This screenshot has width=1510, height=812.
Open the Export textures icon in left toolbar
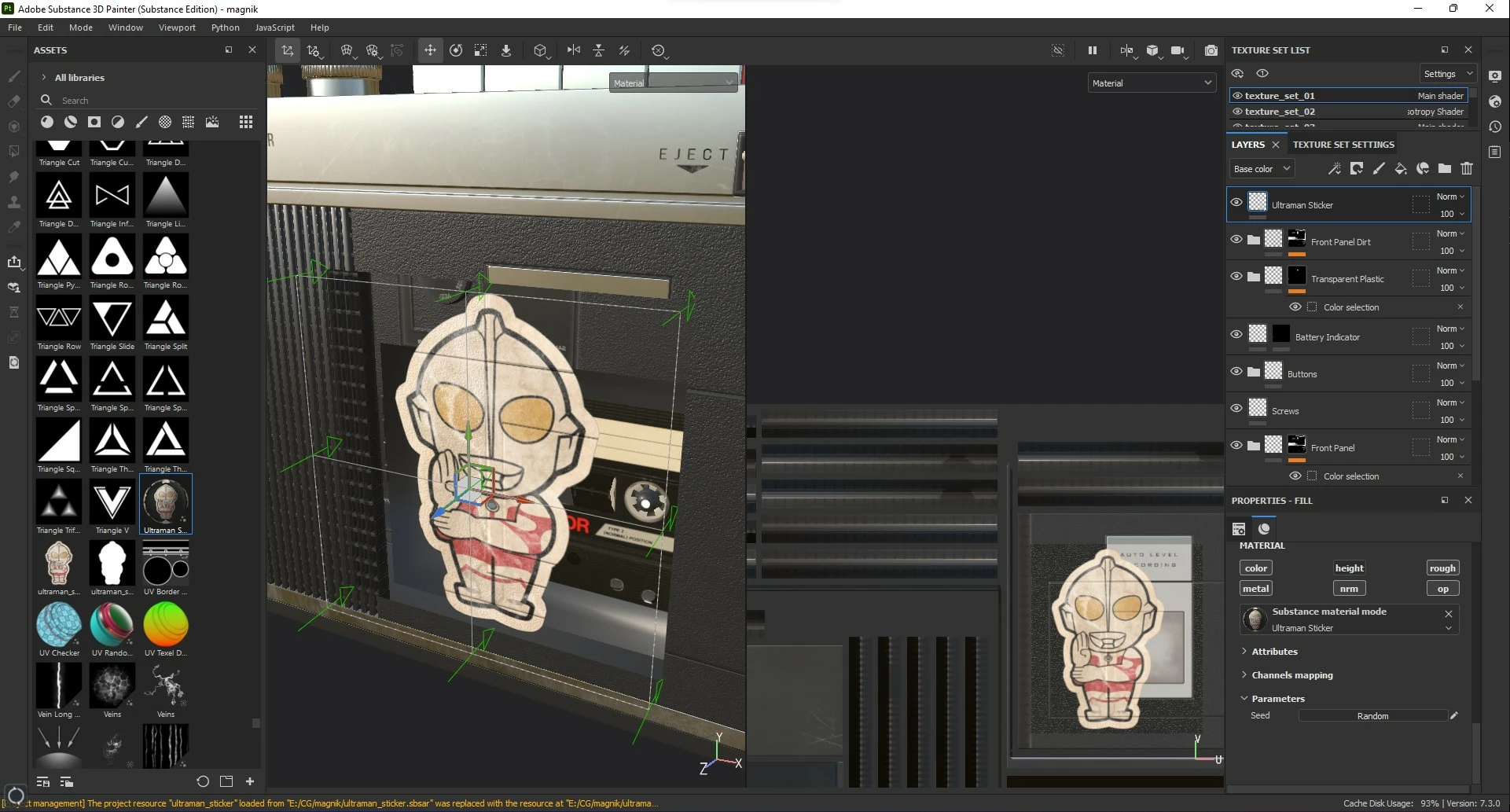[14, 263]
